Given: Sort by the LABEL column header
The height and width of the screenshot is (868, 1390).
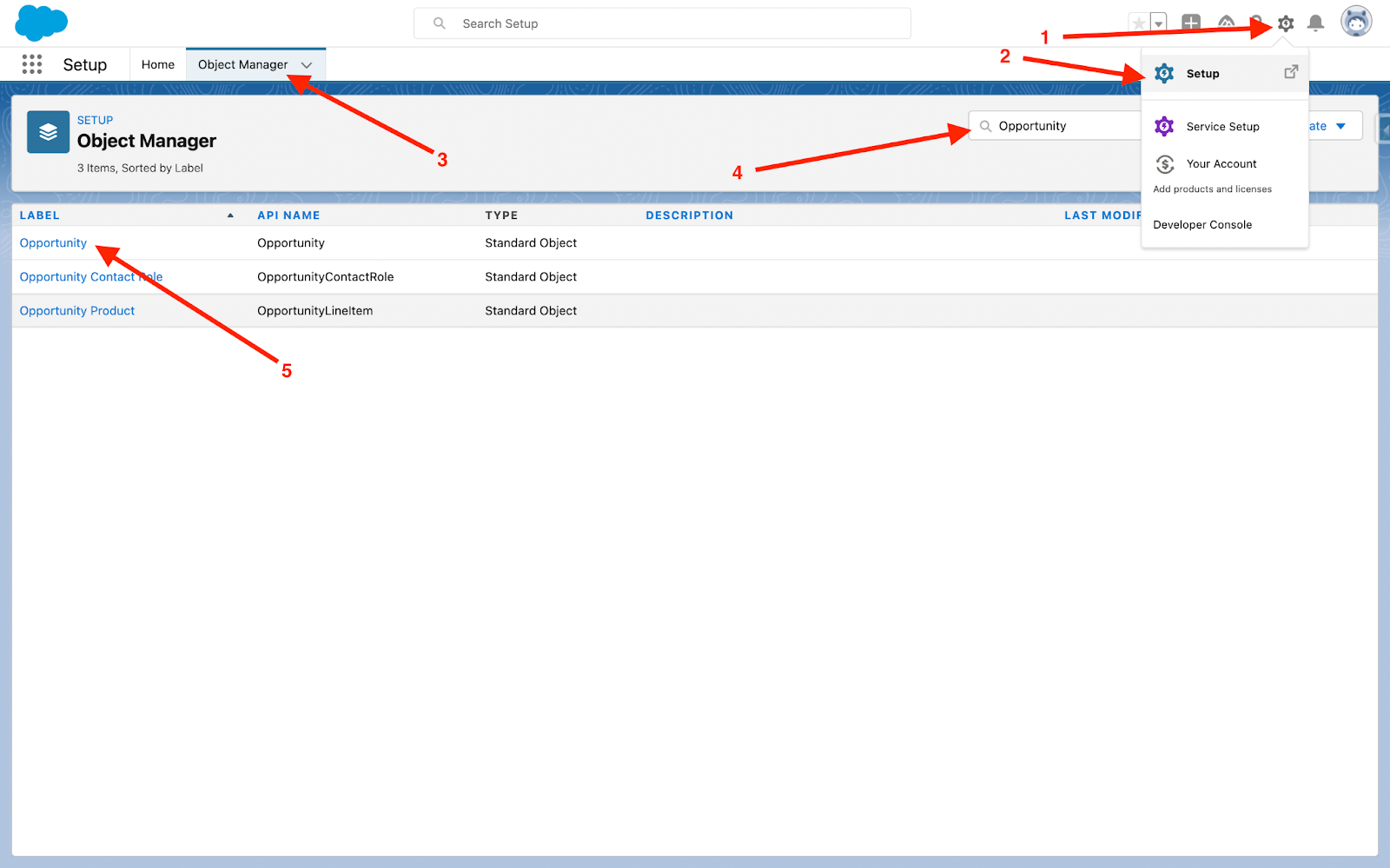Looking at the screenshot, I should [x=40, y=215].
